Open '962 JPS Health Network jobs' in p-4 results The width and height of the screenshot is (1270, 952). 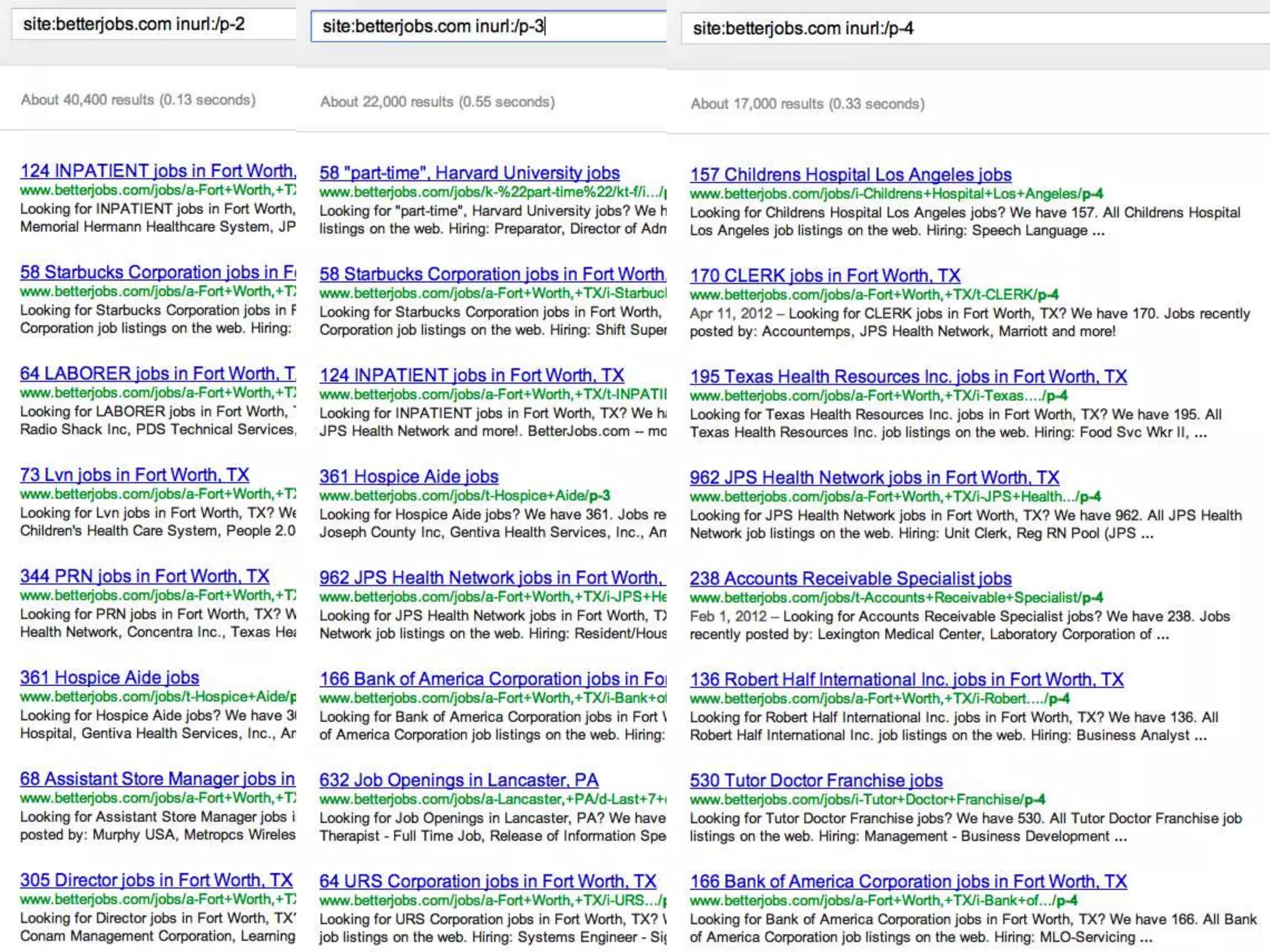(874, 478)
